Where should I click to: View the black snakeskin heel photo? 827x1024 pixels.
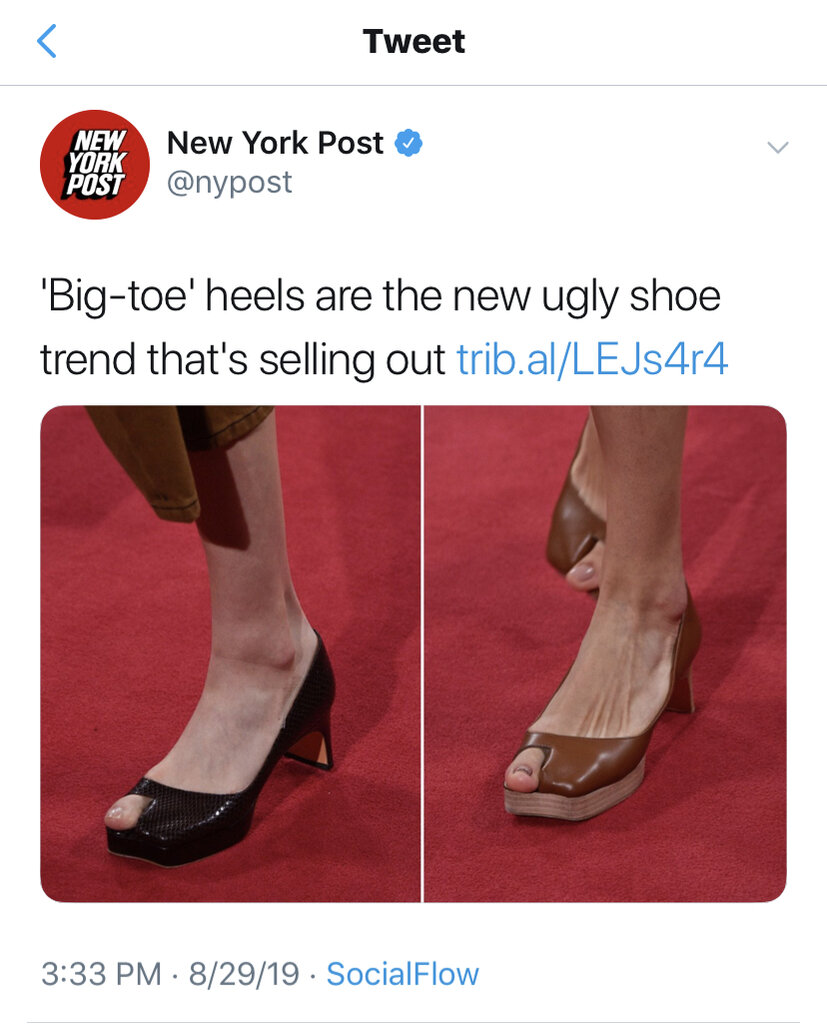(x=231, y=654)
